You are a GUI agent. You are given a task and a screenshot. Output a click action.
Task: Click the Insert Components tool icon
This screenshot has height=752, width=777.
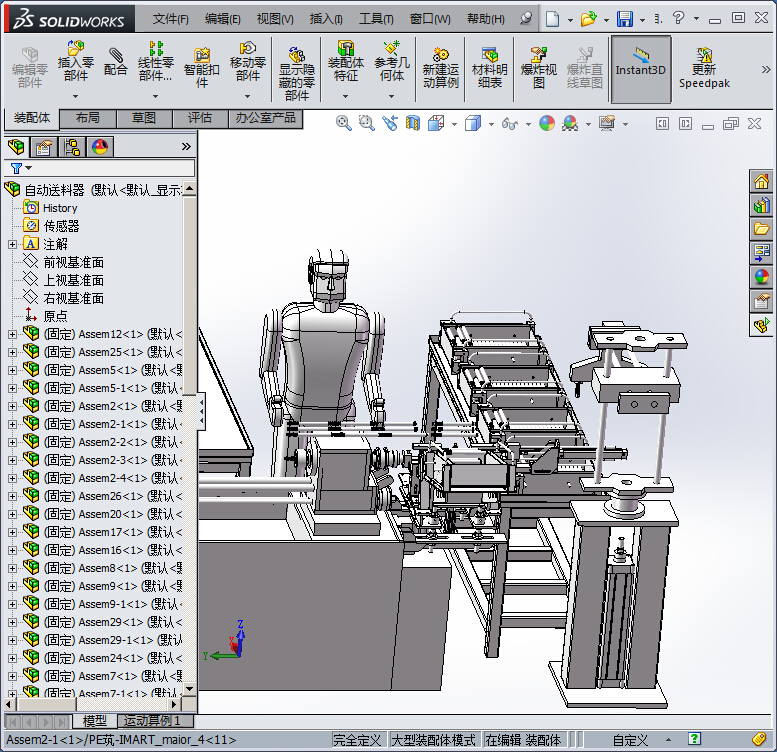(x=76, y=48)
